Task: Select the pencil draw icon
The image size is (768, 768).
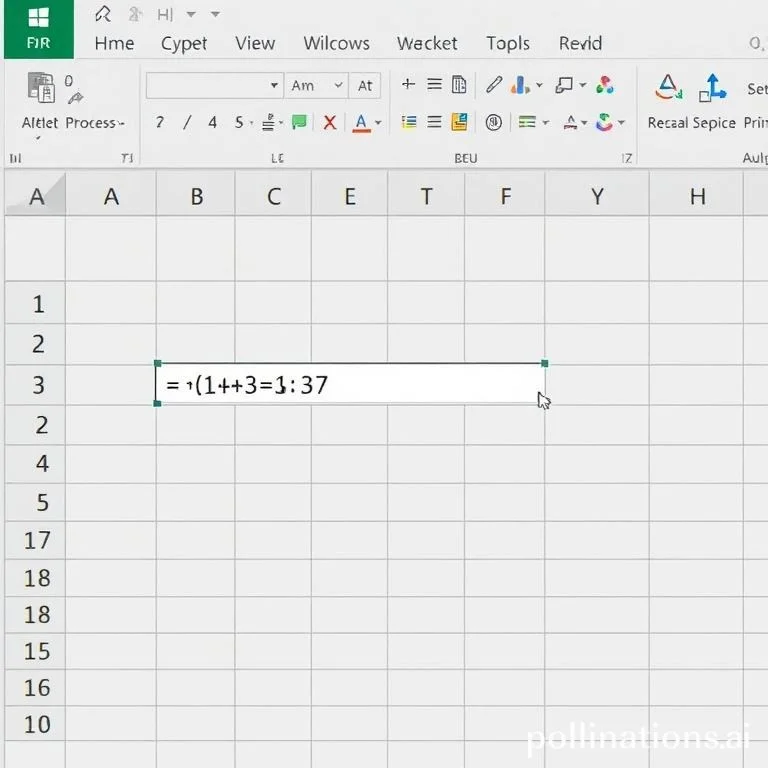Action: 494,84
